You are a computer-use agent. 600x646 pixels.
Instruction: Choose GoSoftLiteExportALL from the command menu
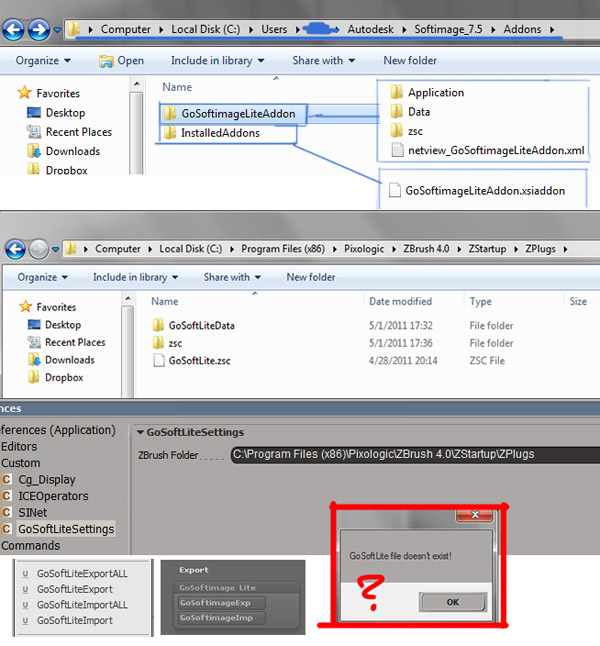(82, 573)
